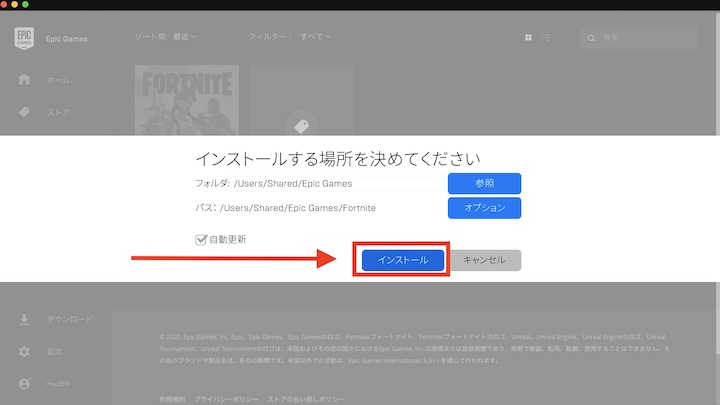Switch to grid view icon

(x=528, y=38)
